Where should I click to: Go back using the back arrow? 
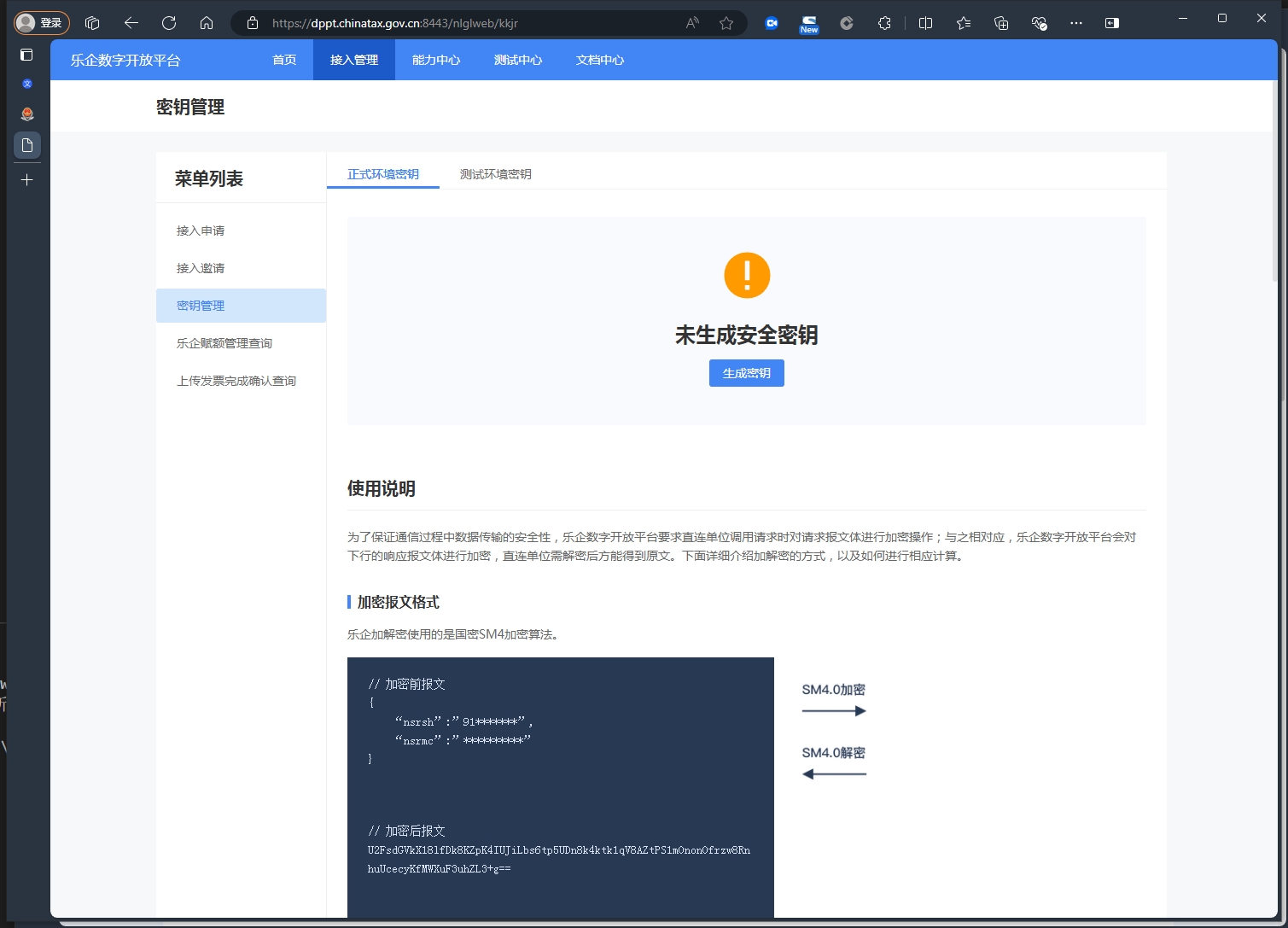[131, 23]
